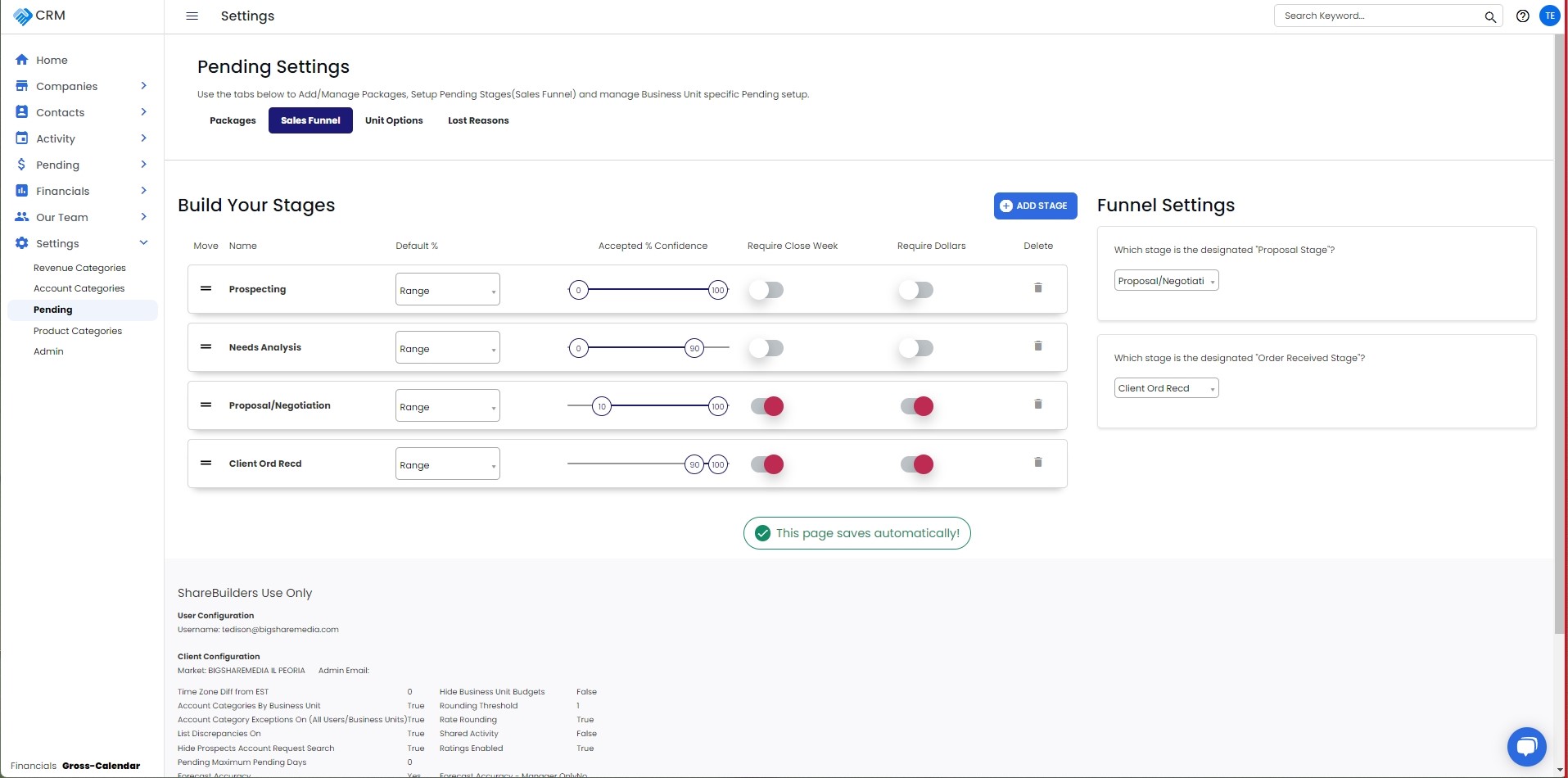Click the Add Stage button
Image resolution: width=1568 pixels, height=778 pixels.
1035,206
